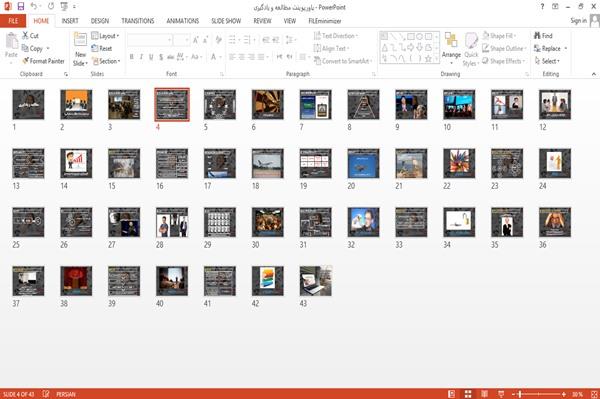Image resolution: width=600 pixels, height=399 pixels.
Task: Toggle align text right
Action: (x=251, y=57)
